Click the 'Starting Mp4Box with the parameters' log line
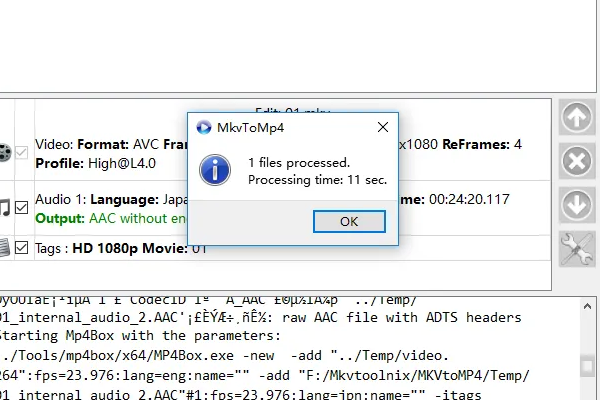The image size is (600, 400). (x=140, y=336)
